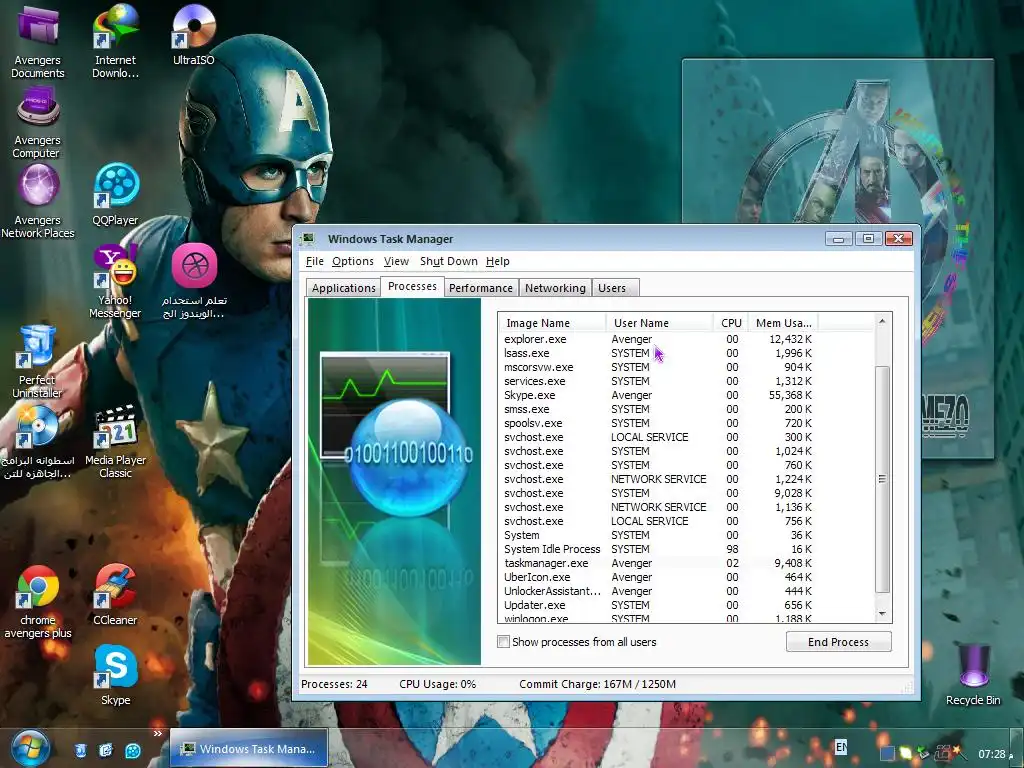Switch to the Performance tab
The width and height of the screenshot is (1024, 768).
point(481,288)
